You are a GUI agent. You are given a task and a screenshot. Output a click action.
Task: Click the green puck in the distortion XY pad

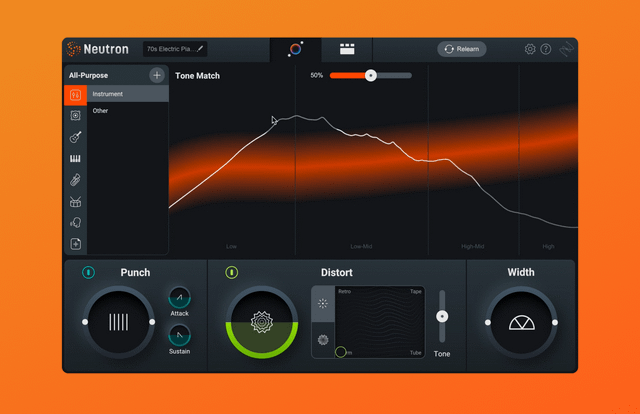pos(340,352)
